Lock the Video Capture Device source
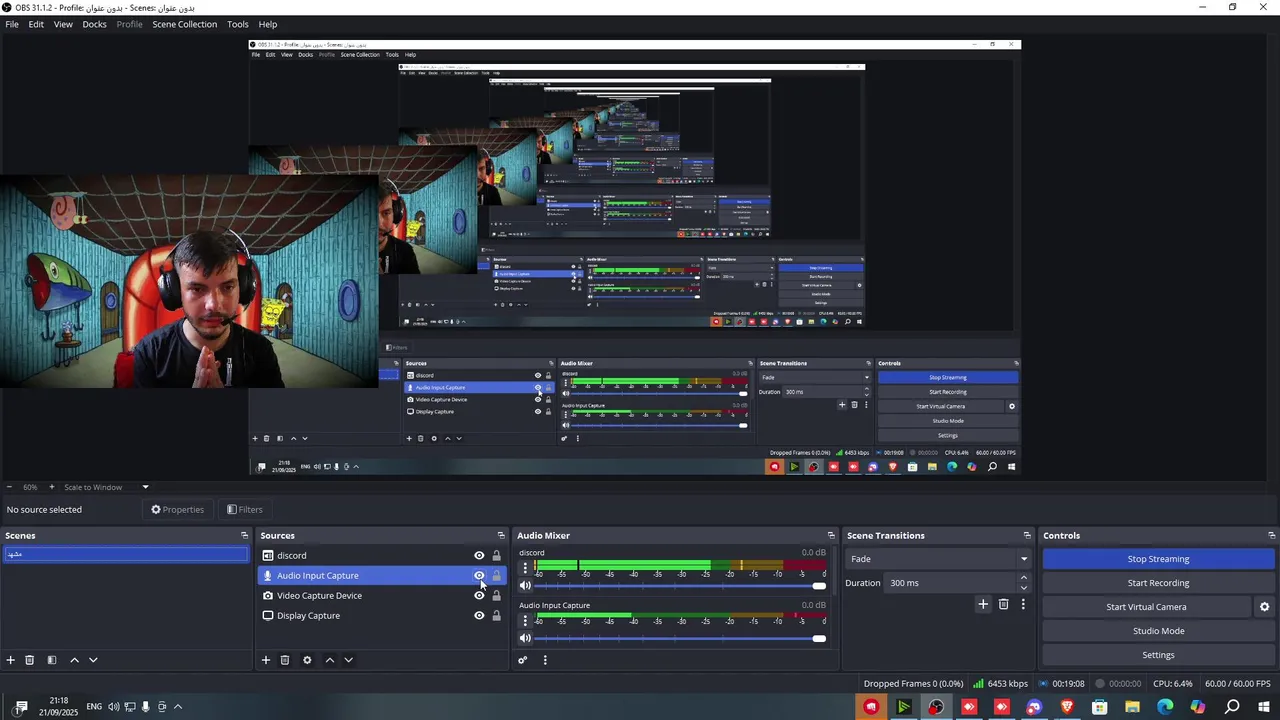 (496, 596)
